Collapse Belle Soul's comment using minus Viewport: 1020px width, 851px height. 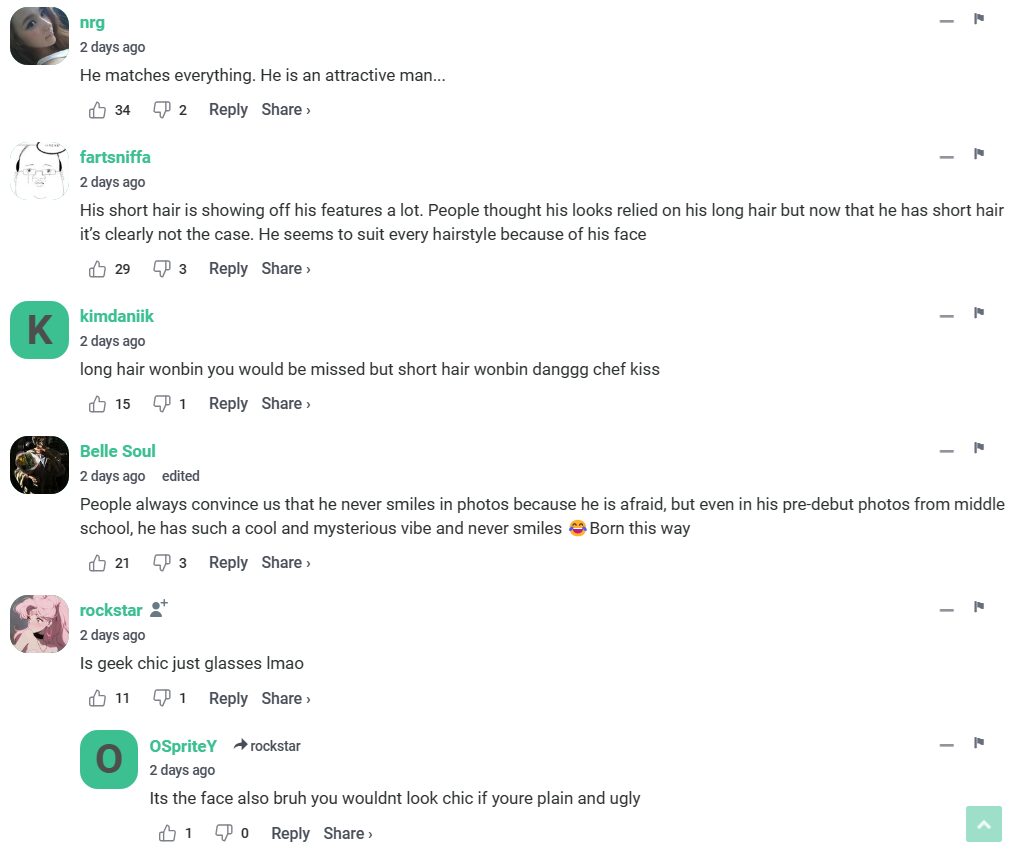point(946,451)
